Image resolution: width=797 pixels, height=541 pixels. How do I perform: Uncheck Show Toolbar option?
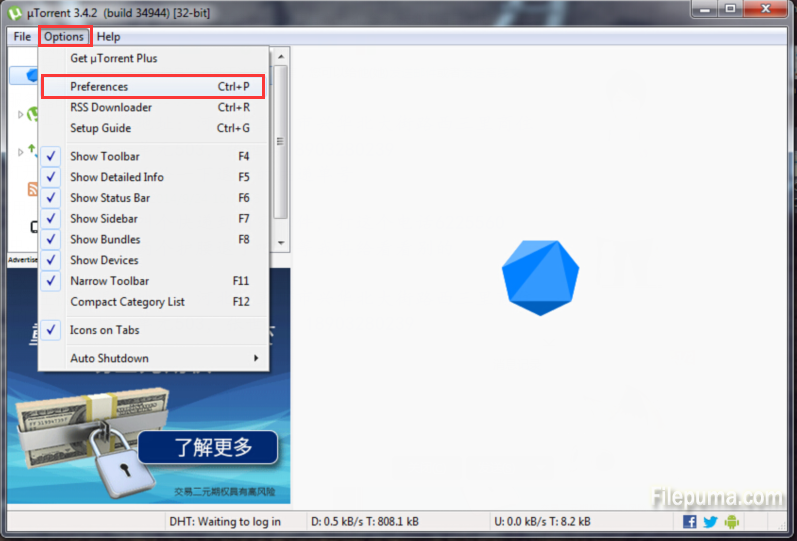pyautogui.click(x=105, y=156)
